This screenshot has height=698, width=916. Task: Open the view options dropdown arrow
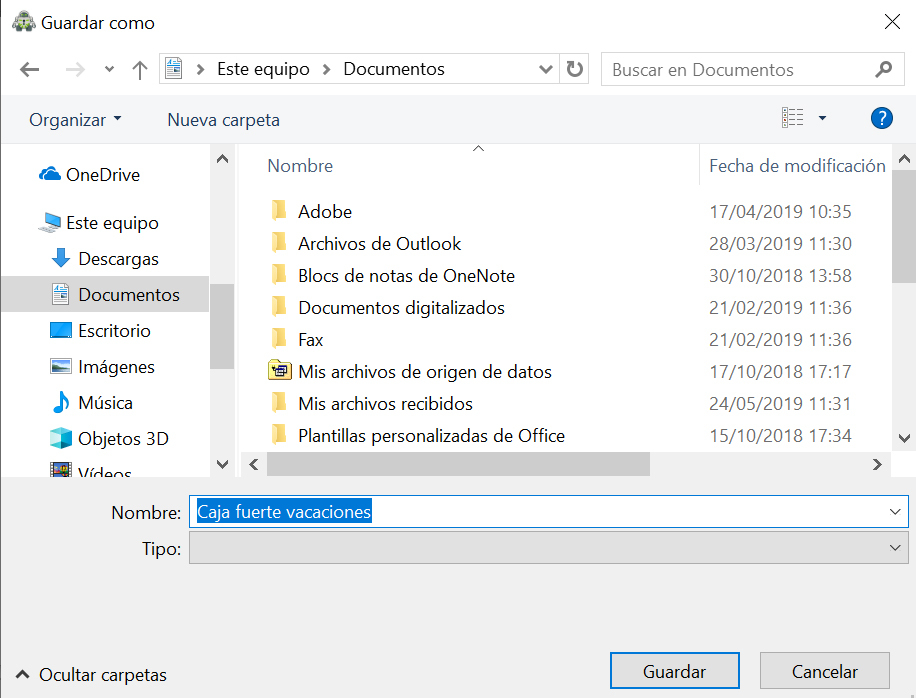pyautogui.click(x=822, y=118)
